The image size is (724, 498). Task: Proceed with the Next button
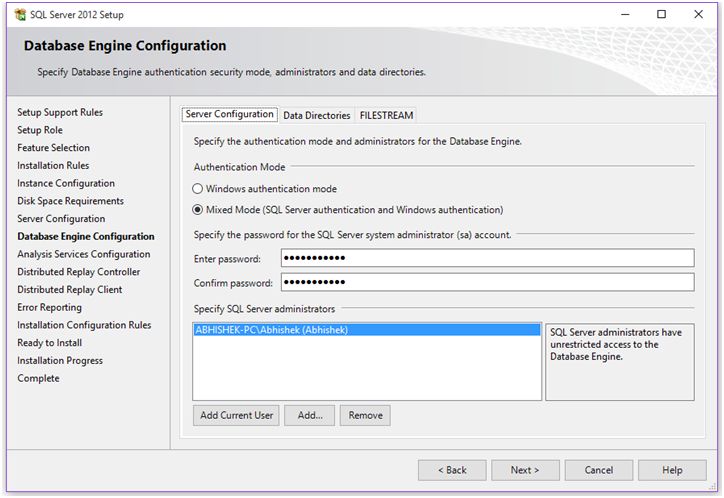point(525,470)
